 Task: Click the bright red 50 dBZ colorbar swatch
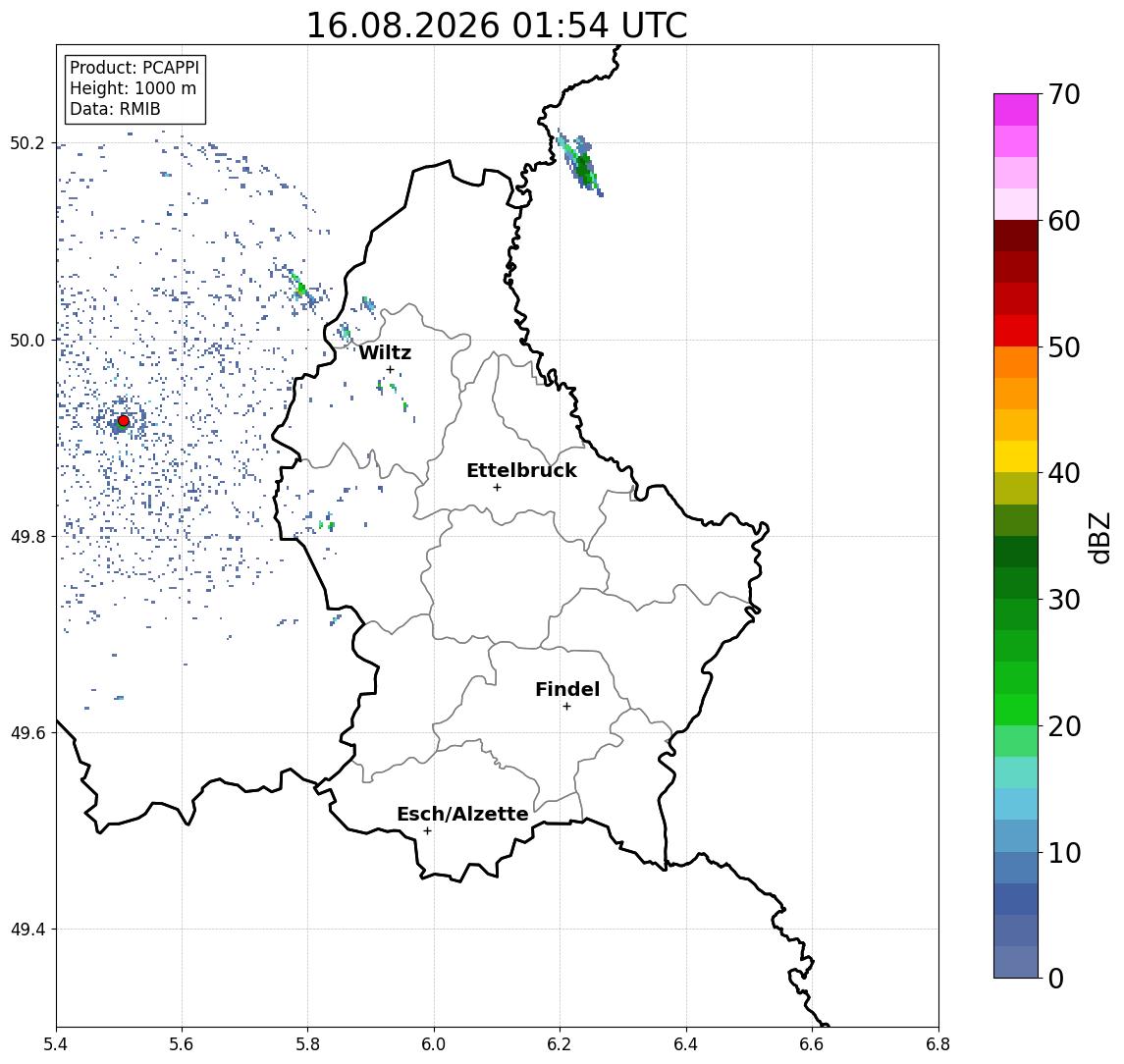1016,331
